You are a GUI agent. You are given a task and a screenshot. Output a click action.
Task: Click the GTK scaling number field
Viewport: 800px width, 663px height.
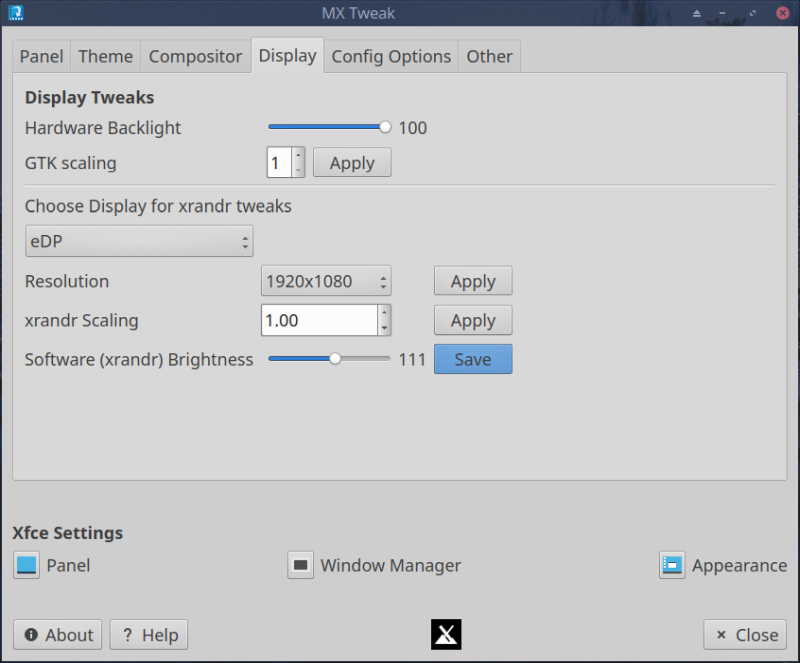280,163
